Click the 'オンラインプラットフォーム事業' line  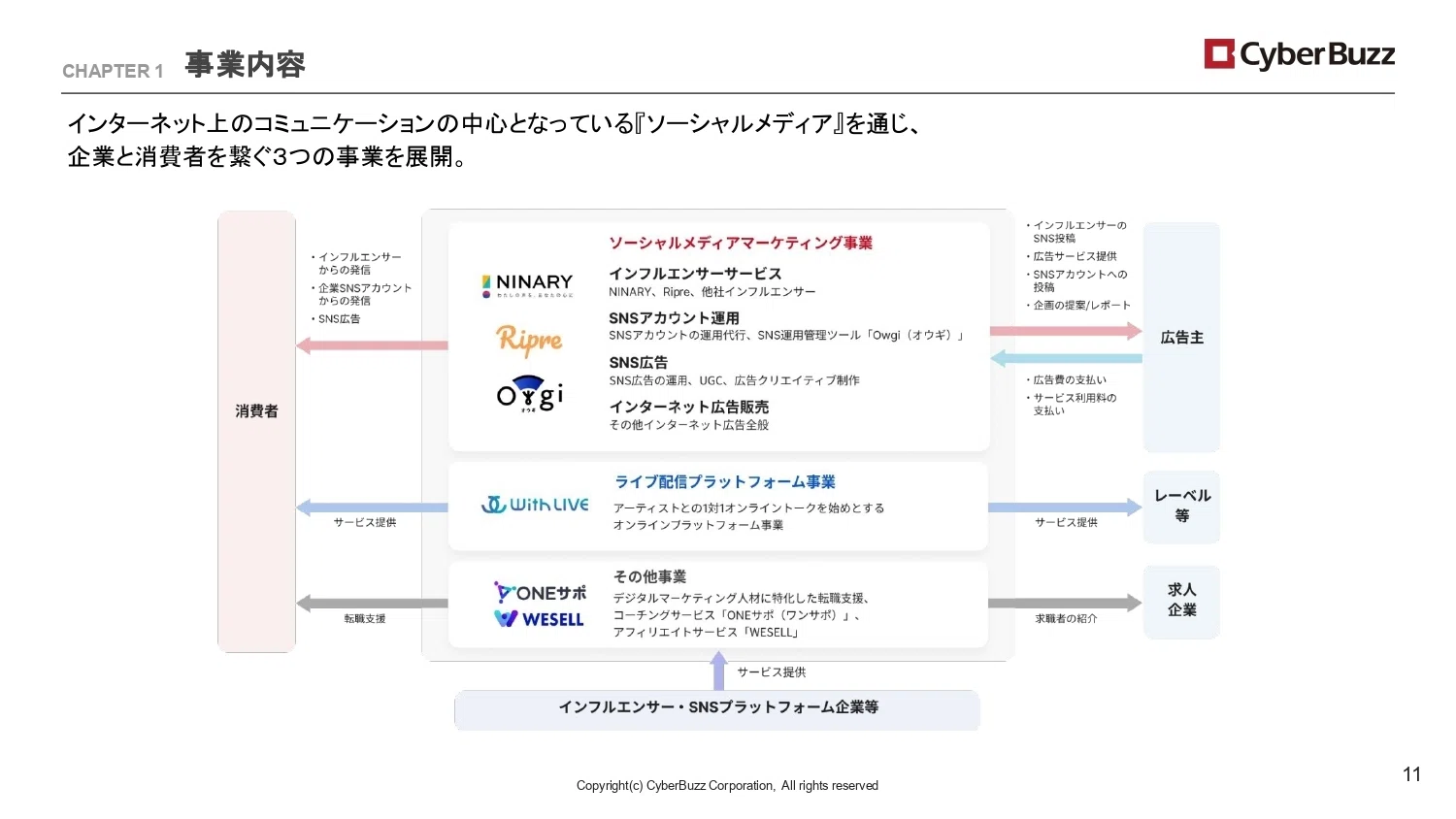(x=698, y=525)
